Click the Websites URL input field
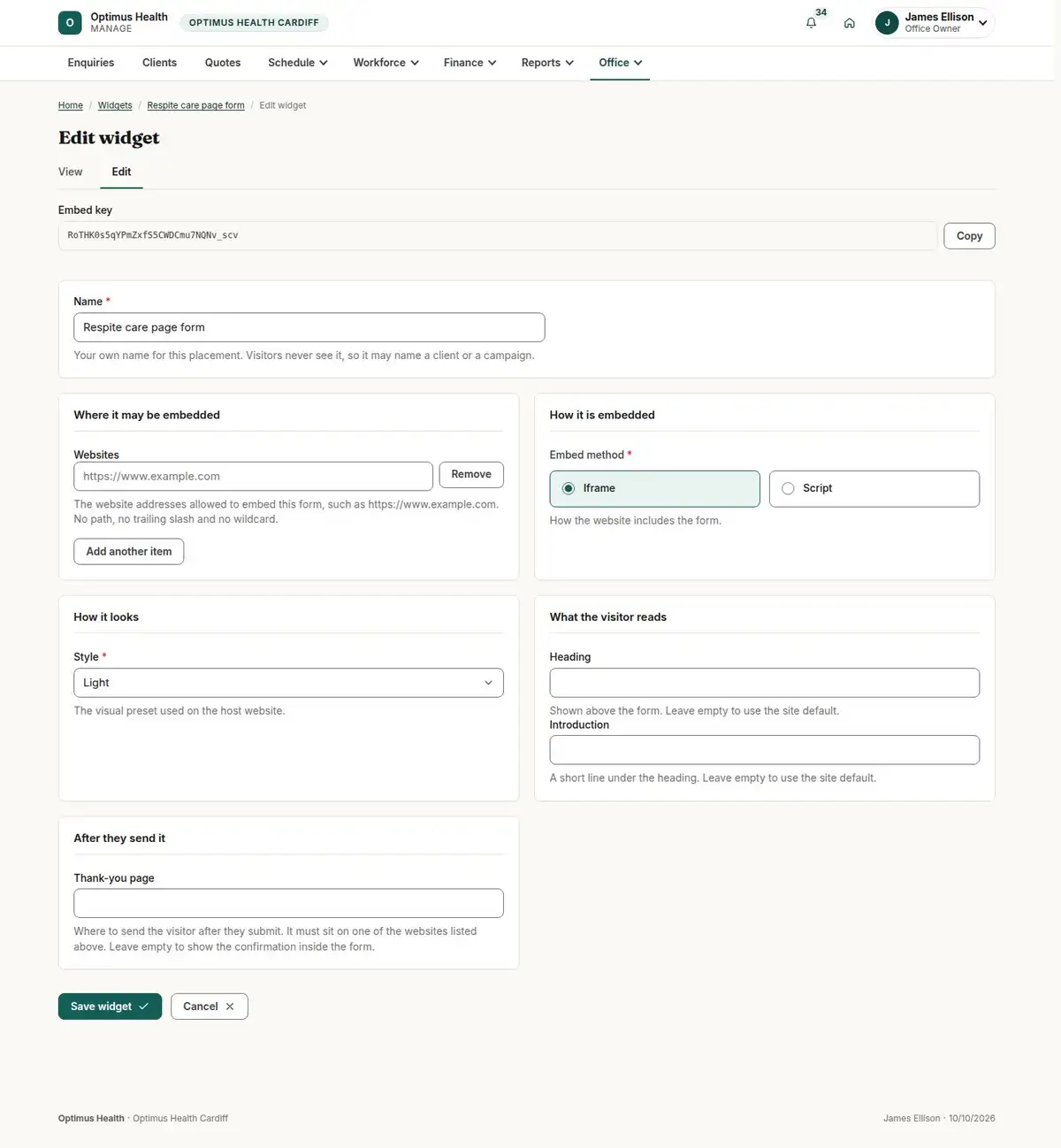Screen dimensions: 1061x1148 point(253,476)
